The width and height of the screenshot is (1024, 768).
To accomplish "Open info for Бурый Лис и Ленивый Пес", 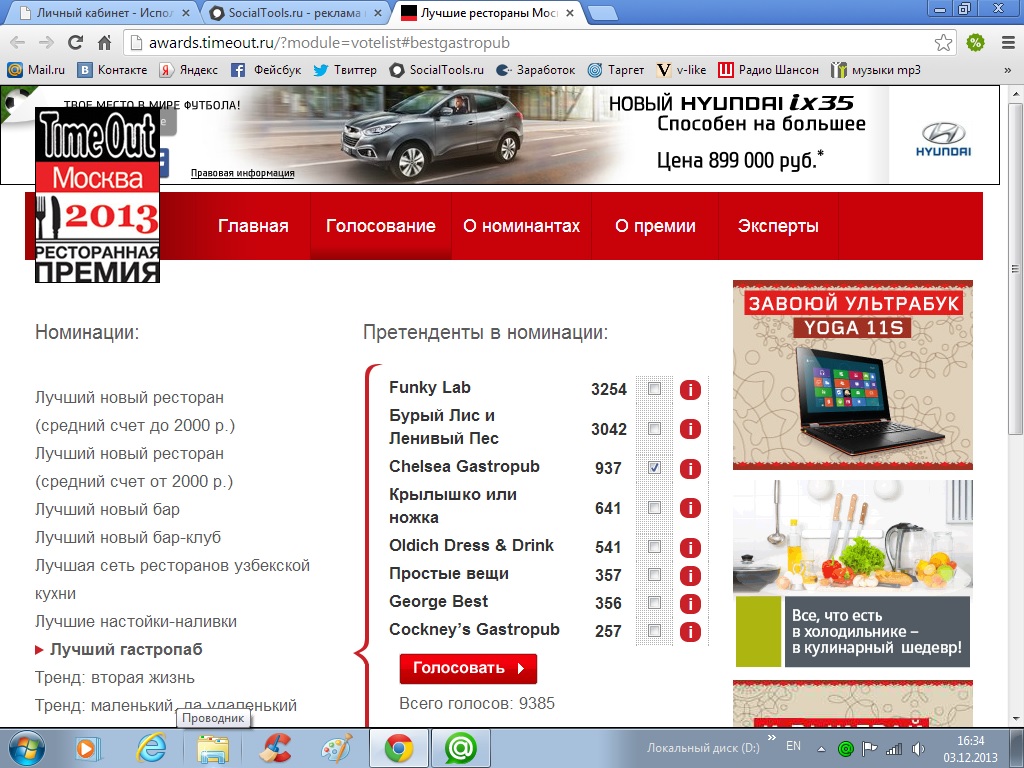I will [690, 429].
